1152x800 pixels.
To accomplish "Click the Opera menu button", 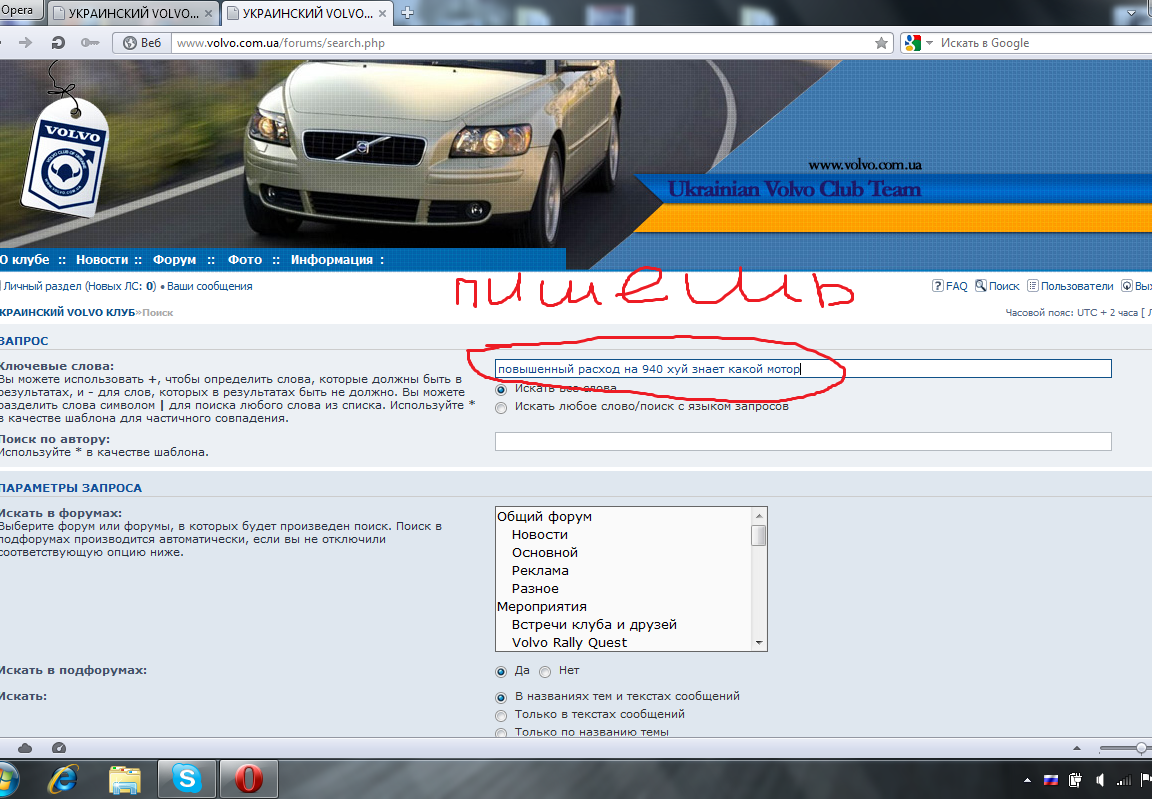I will pyautogui.click(x=20, y=11).
